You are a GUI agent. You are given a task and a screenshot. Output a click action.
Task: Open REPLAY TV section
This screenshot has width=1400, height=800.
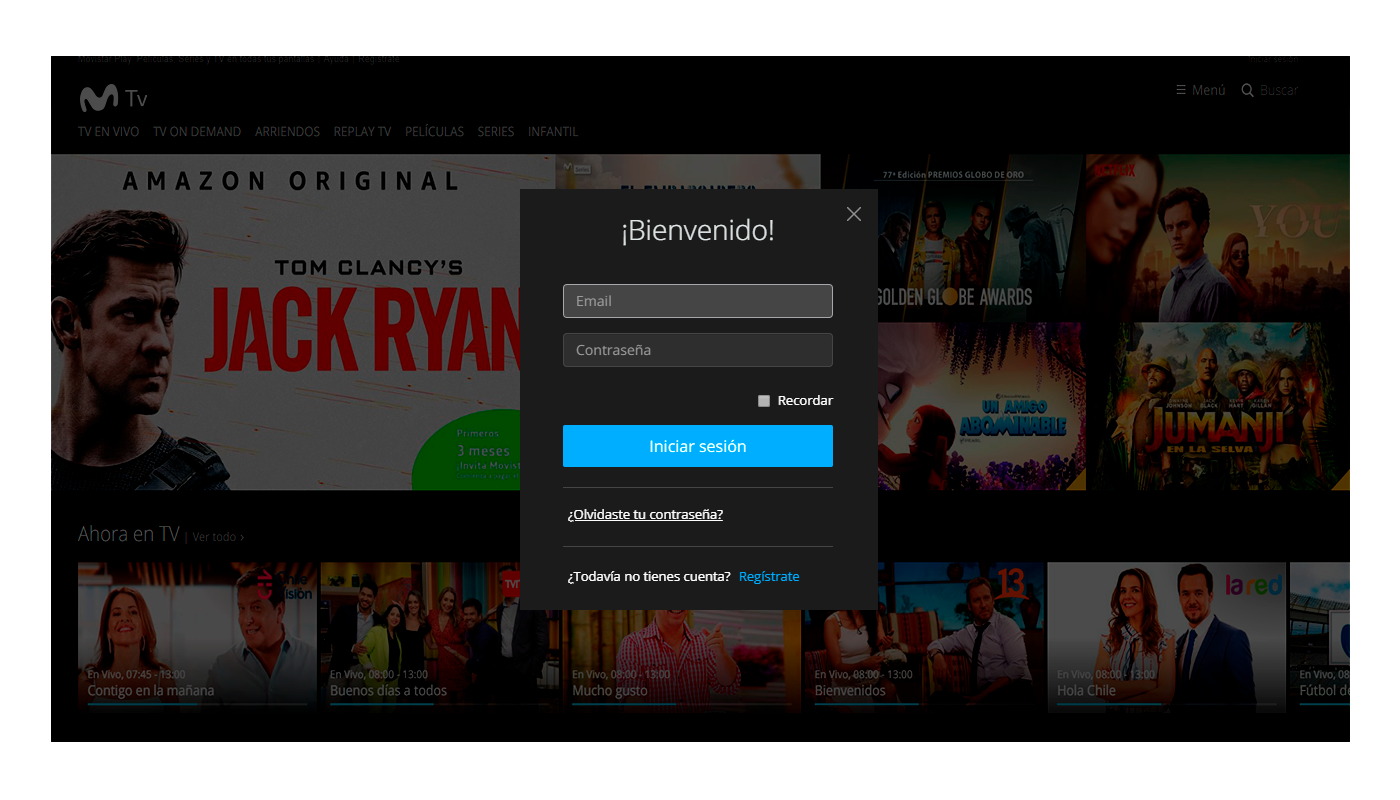coord(362,132)
